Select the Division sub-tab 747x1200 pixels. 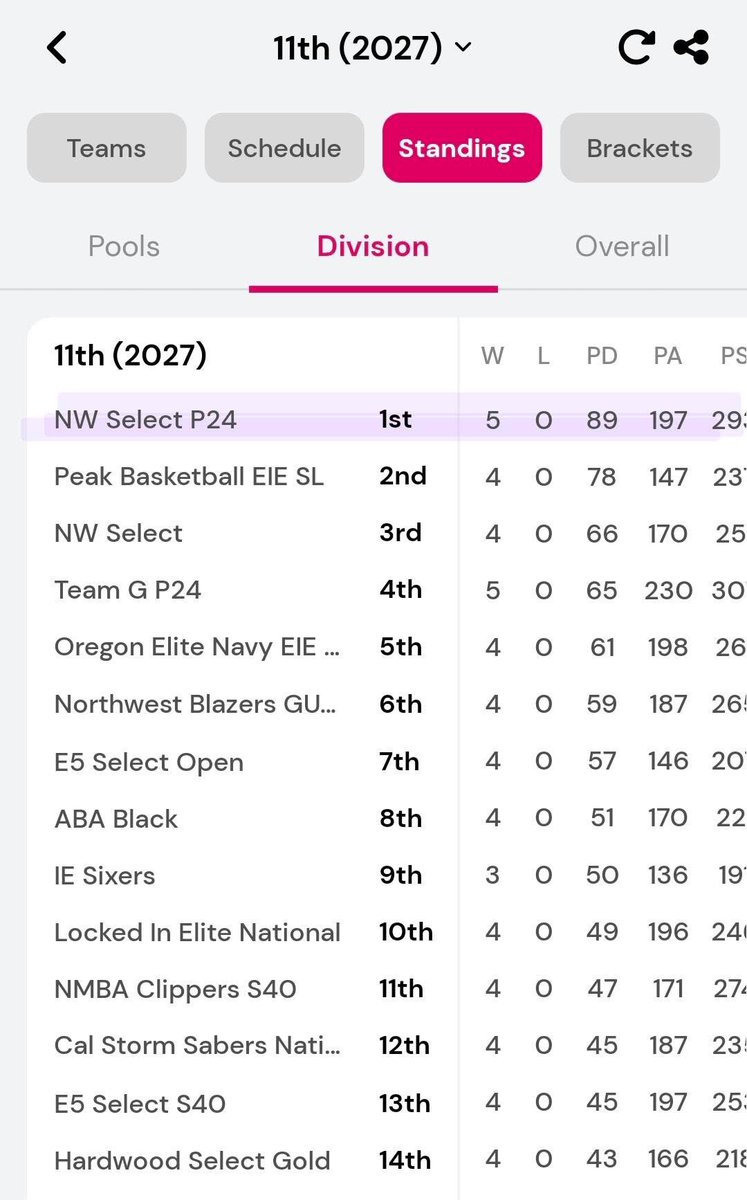[373, 247]
